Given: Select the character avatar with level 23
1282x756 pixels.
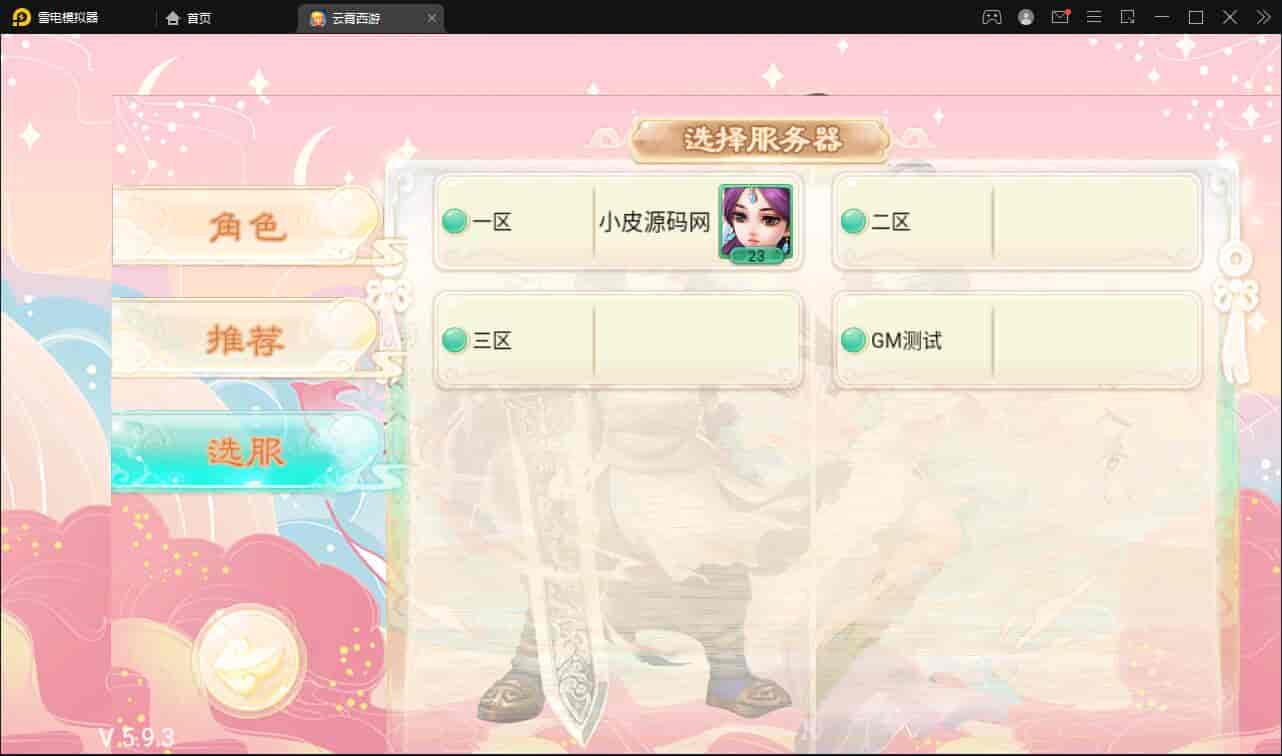Looking at the screenshot, I should 755,223.
